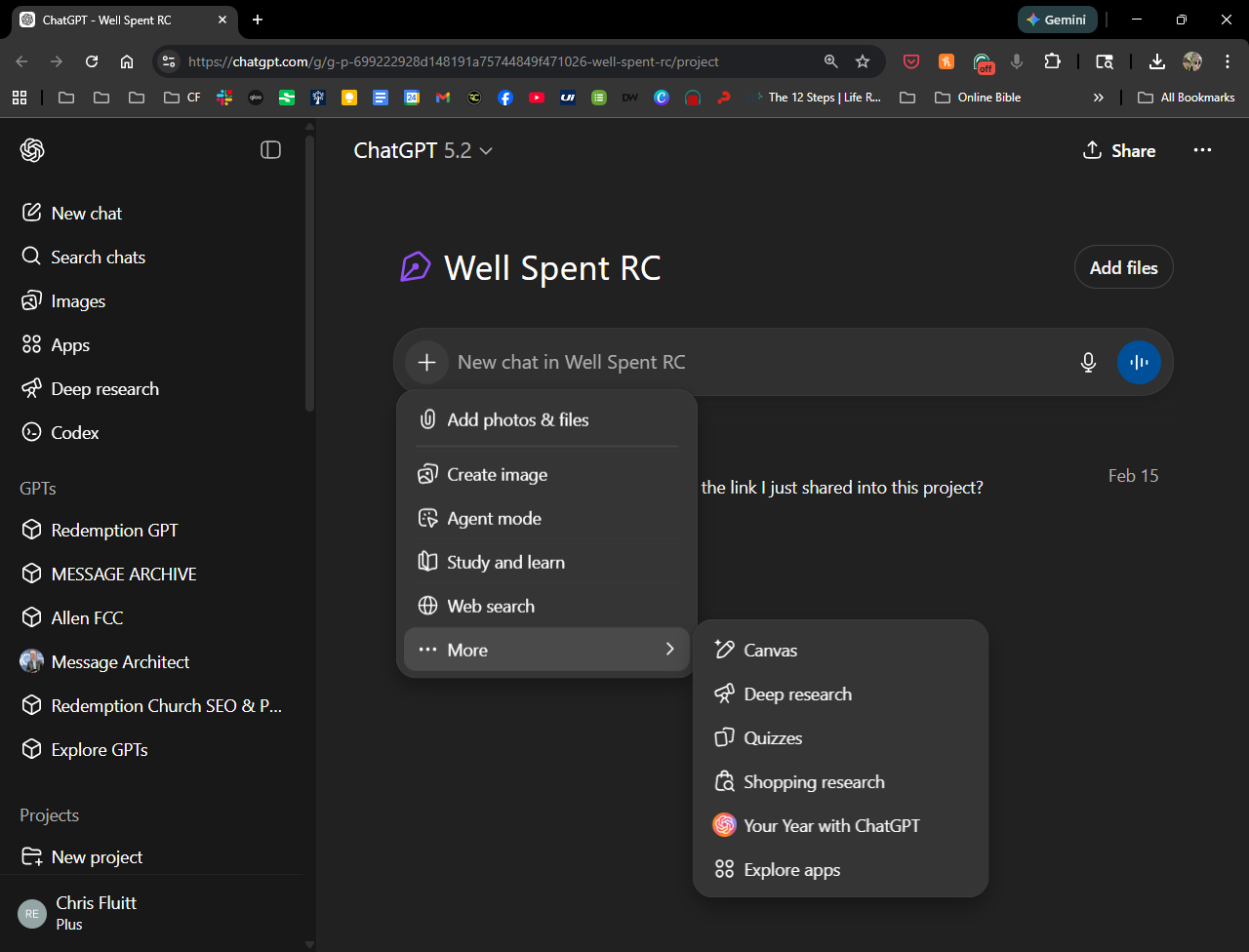This screenshot has width=1249, height=952.
Task: Expand the ChatGPT 5.2 model selector
Action: [x=423, y=151]
